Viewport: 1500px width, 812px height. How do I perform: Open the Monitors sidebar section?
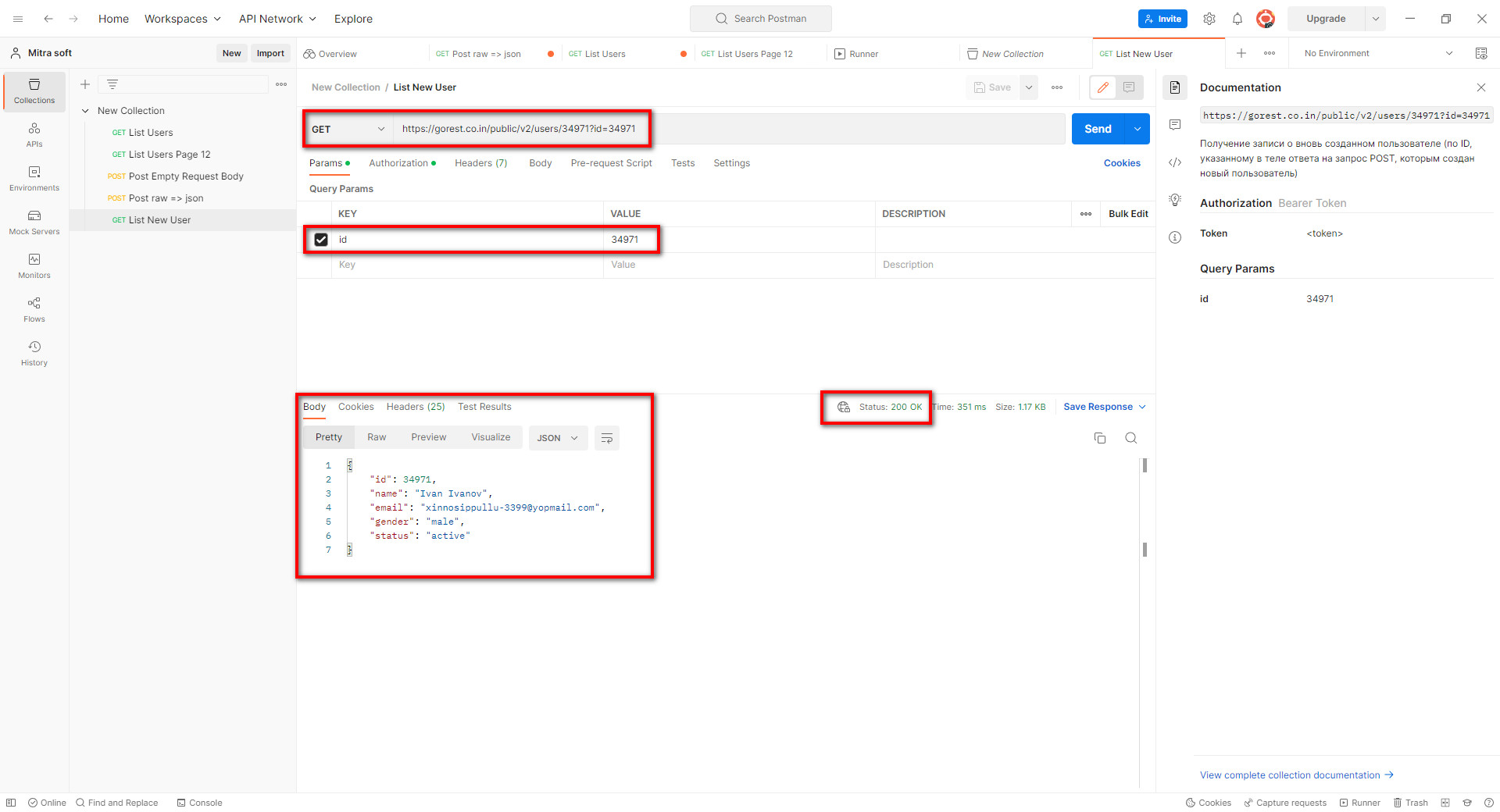[34, 266]
